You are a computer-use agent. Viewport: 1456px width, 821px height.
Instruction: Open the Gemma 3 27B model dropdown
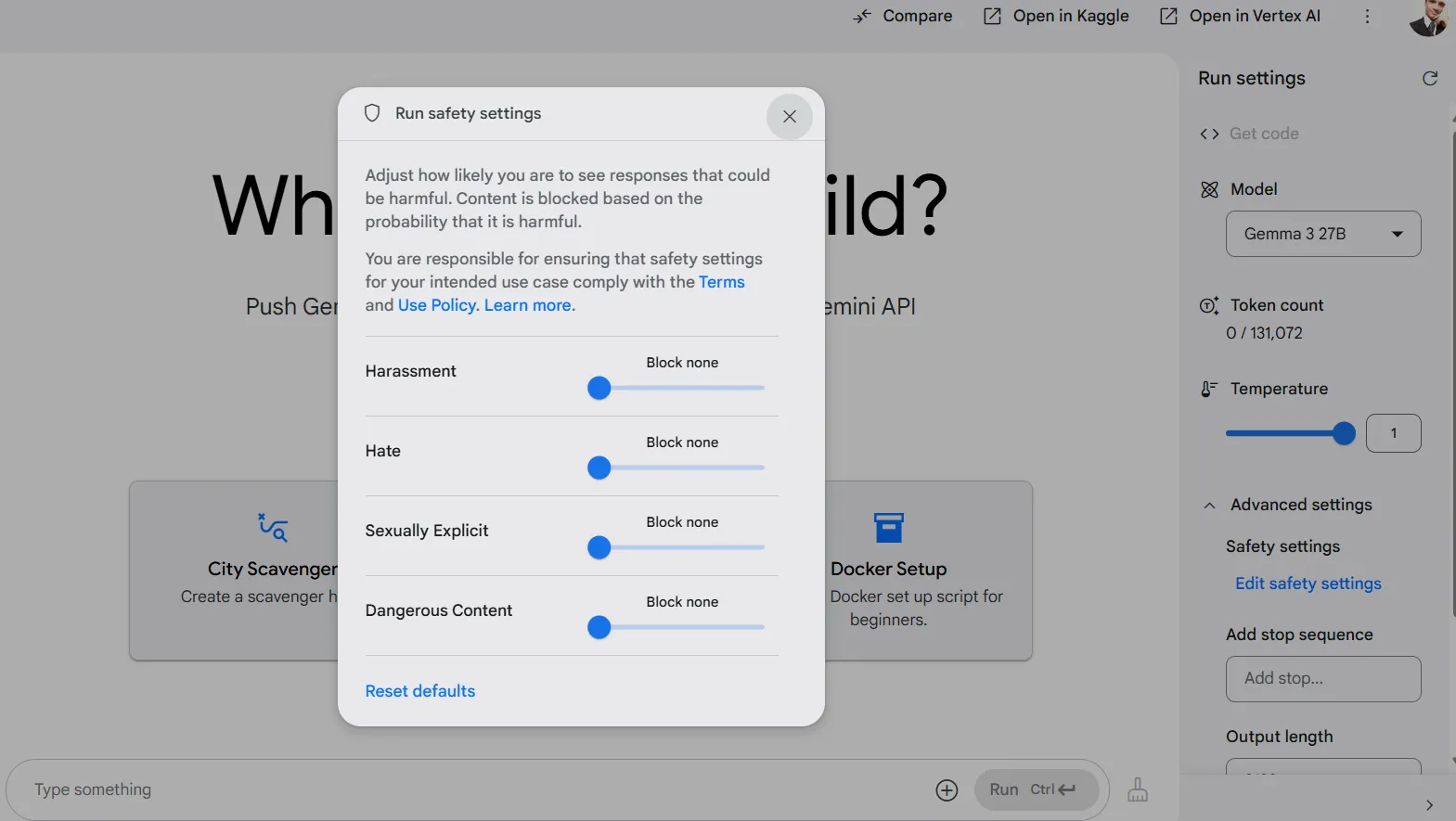pos(1322,234)
